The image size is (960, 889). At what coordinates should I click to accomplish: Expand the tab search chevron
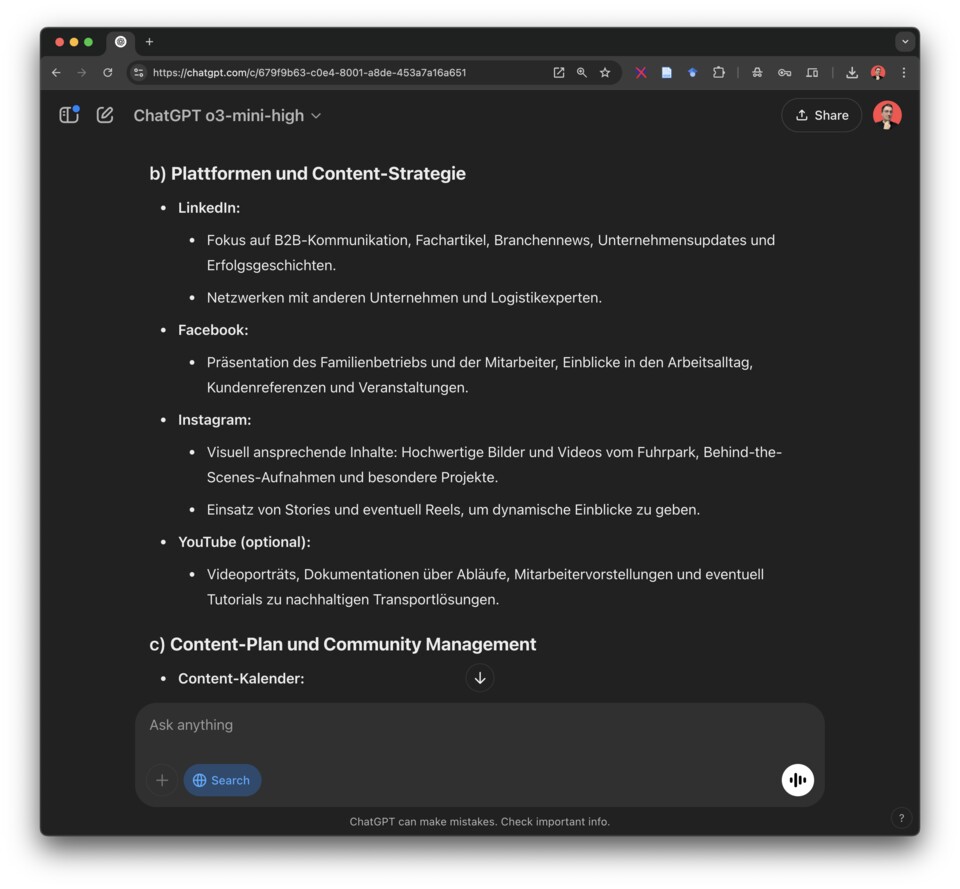pos(905,42)
